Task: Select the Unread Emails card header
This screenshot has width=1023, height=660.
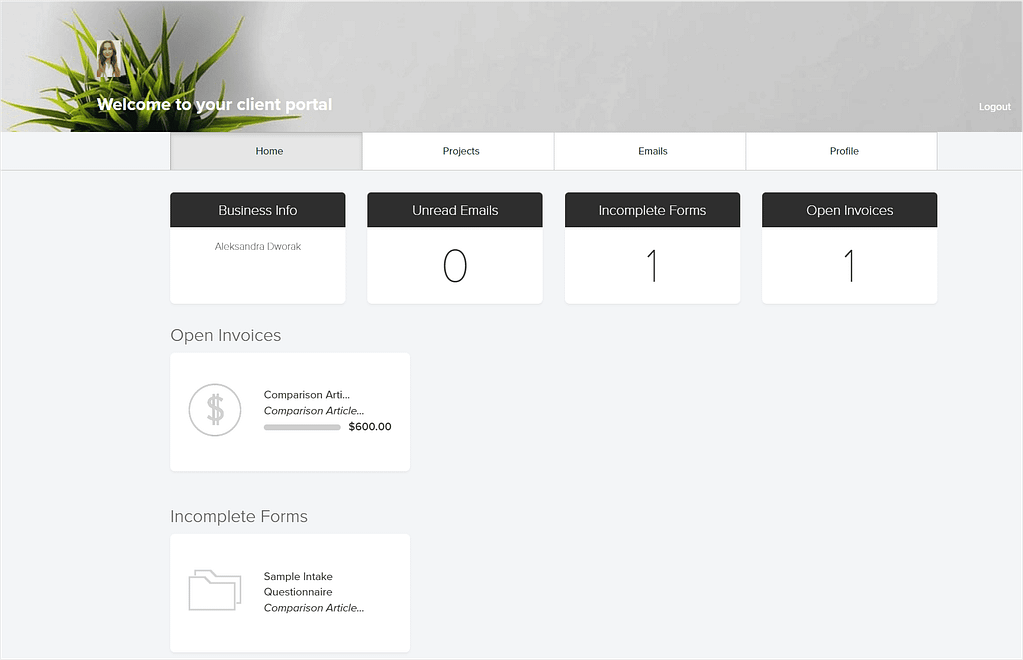Action: pos(455,210)
